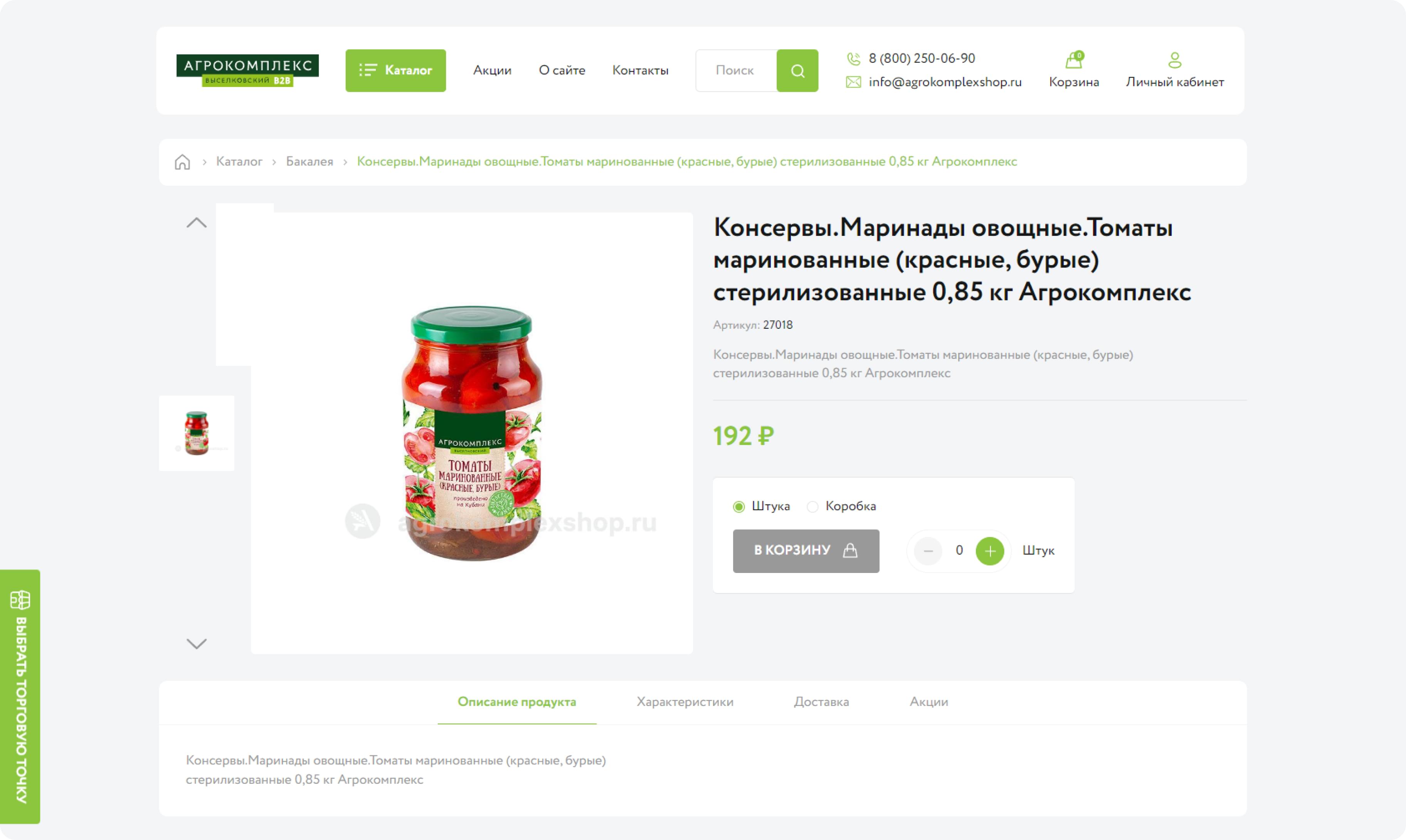This screenshot has width=1406, height=840.
Task: Decrease quantity with the minus button
Action: pos(928,551)
